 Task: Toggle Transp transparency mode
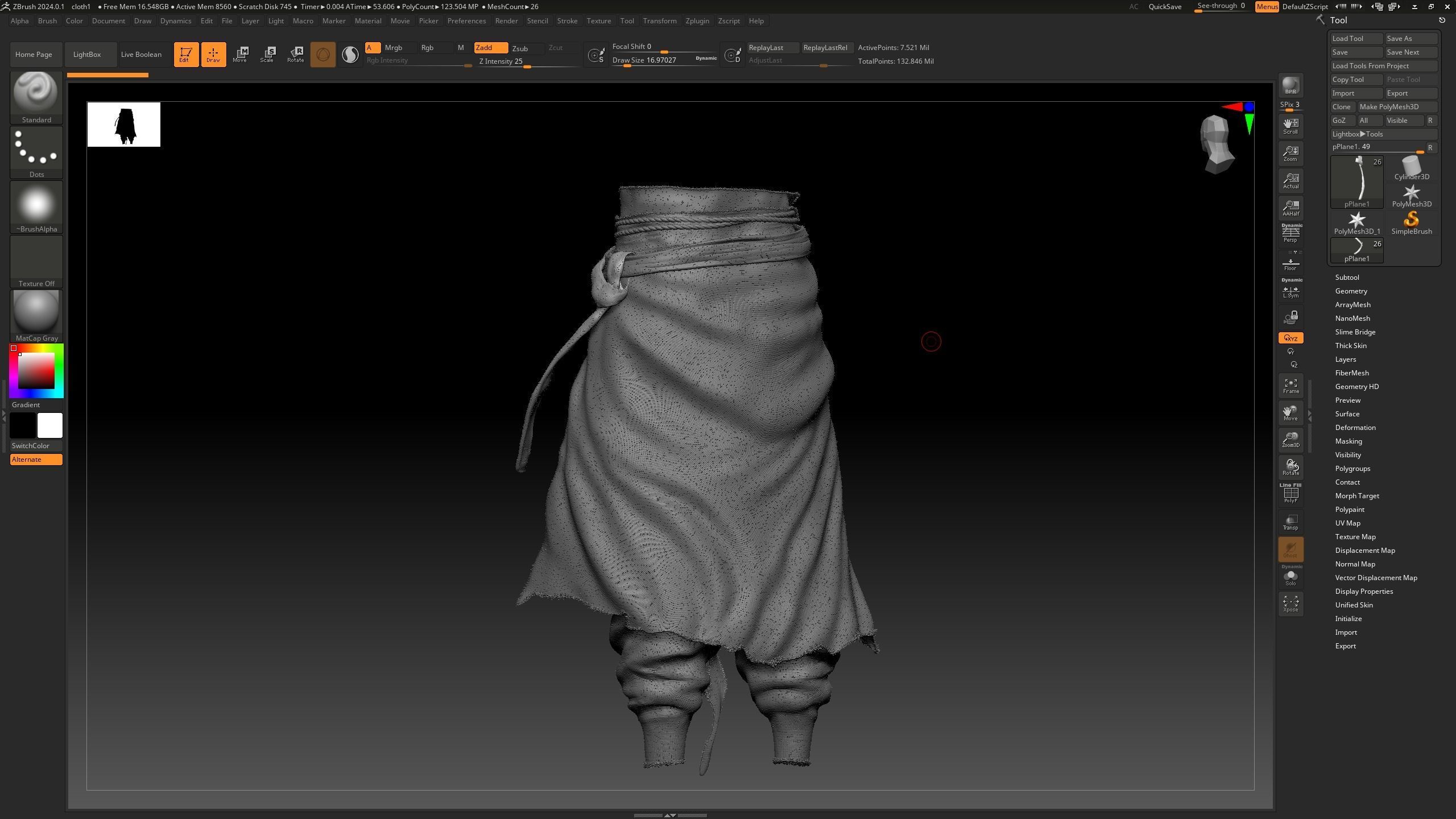(x=1290, y=522)
